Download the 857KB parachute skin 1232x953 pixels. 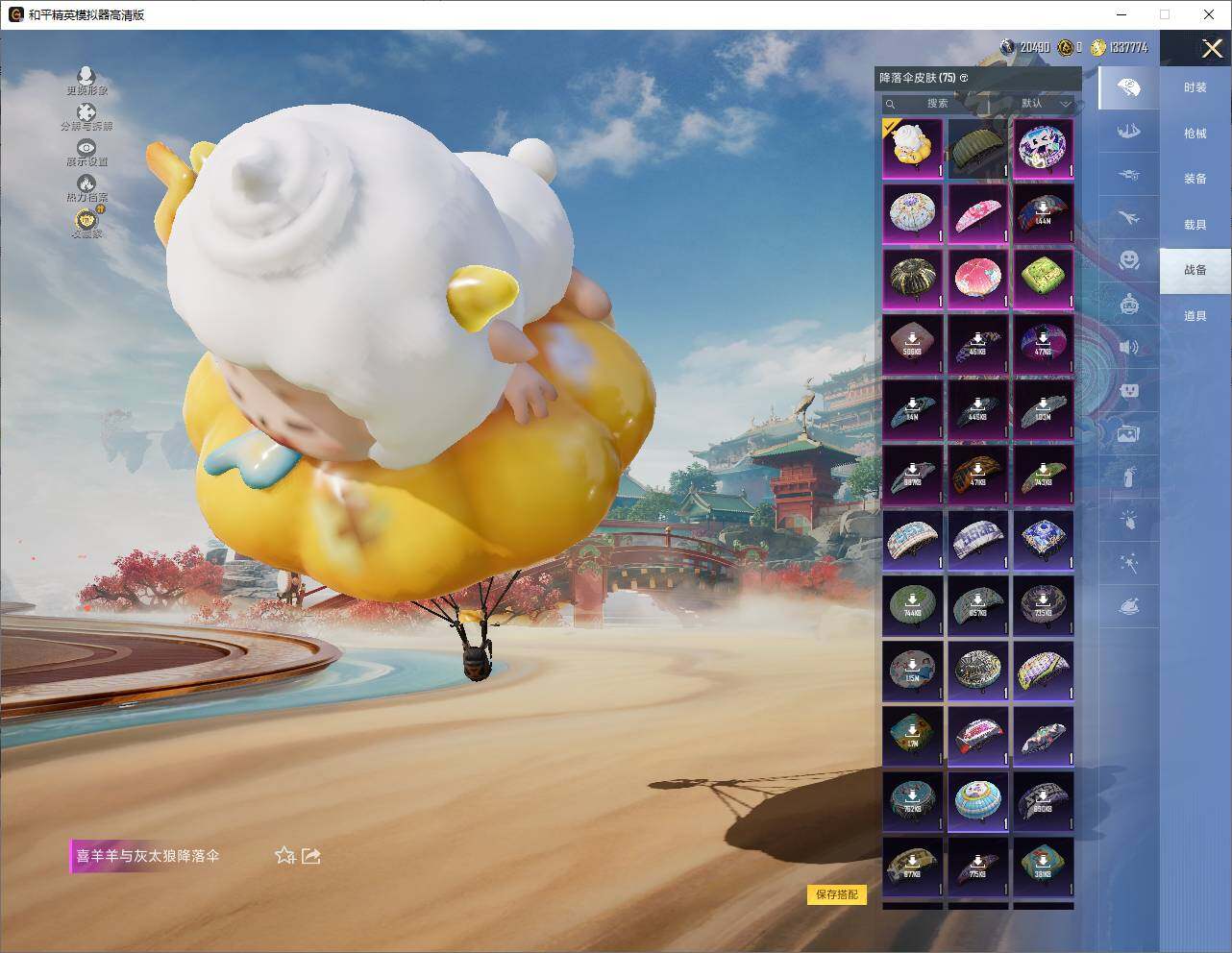click(x=978, y=606)
